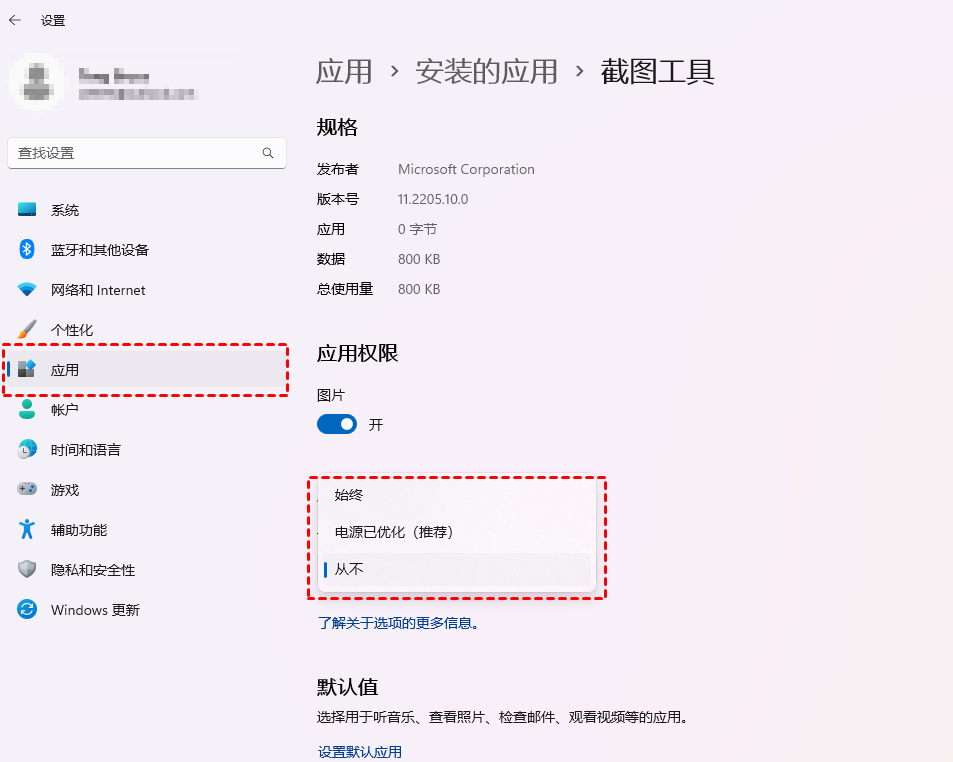The image size is (953, 762).
Task: Click 设置默认应用 link
Action: [x=359, y=752]
